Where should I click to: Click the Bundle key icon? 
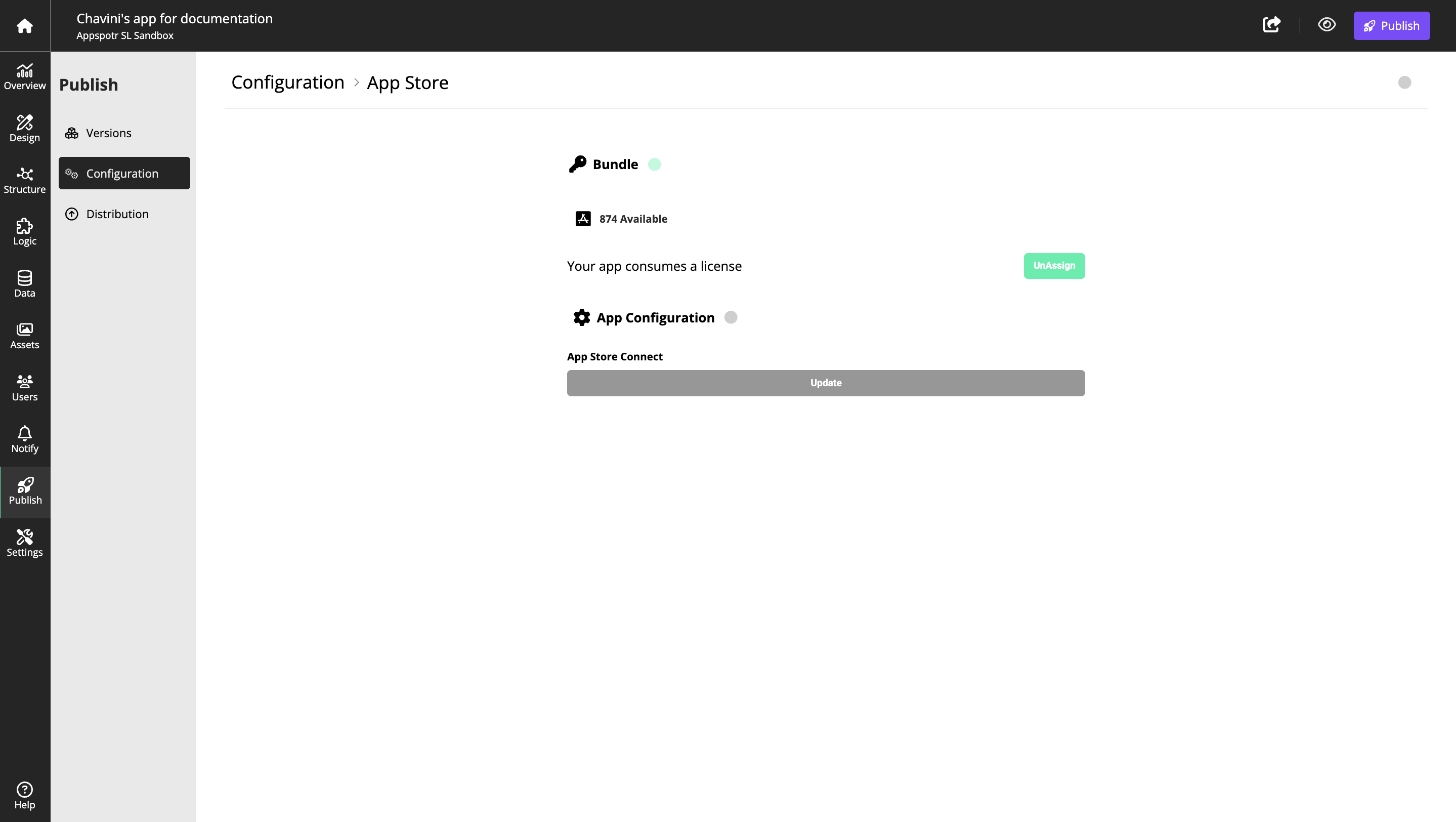coord(577,164)
